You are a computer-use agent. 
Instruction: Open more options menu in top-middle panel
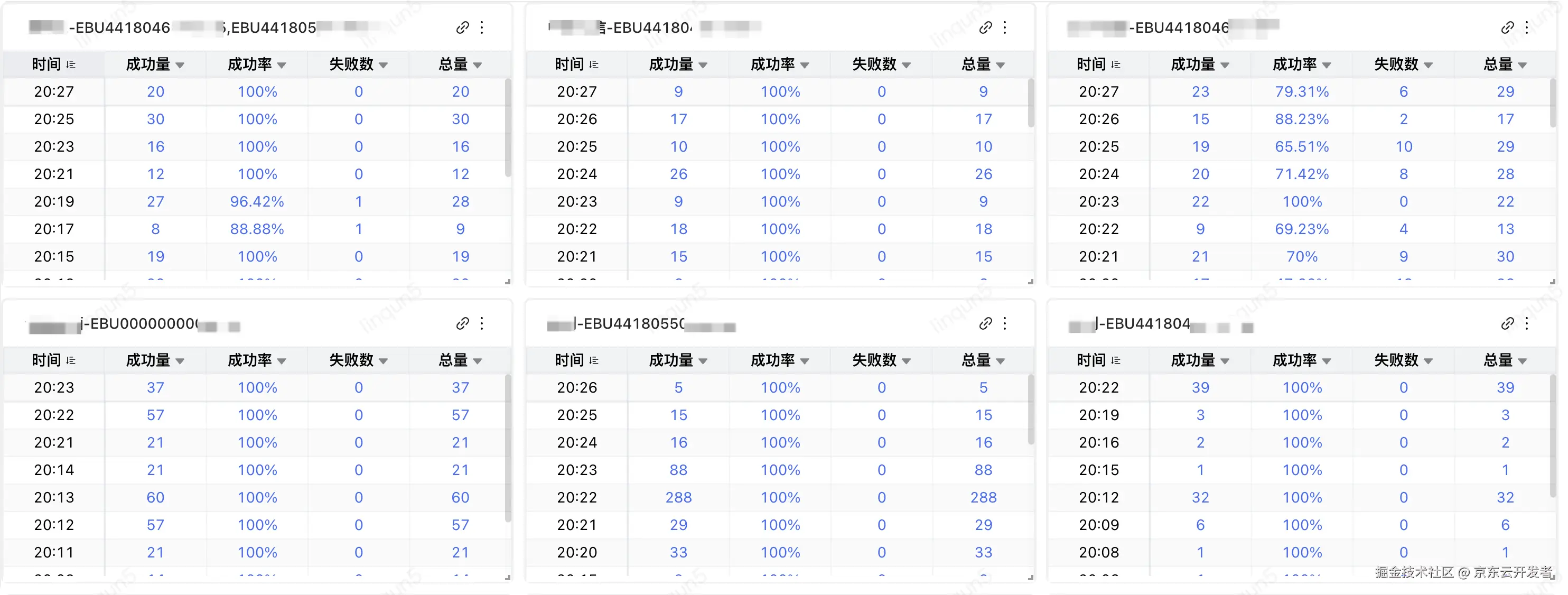(x=1005, y=27)
